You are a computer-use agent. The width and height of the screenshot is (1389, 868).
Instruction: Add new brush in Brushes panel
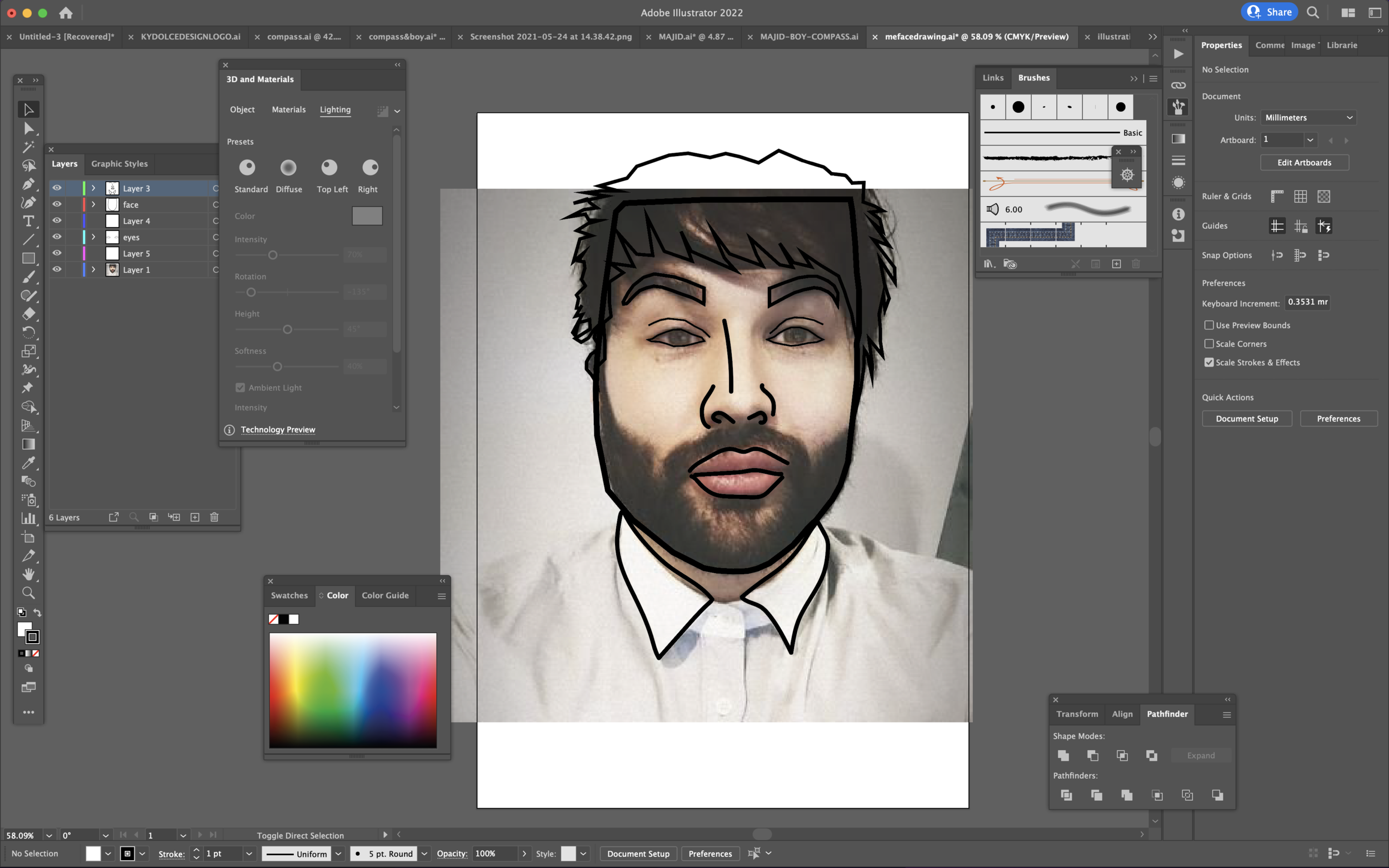coord(1116,264)
